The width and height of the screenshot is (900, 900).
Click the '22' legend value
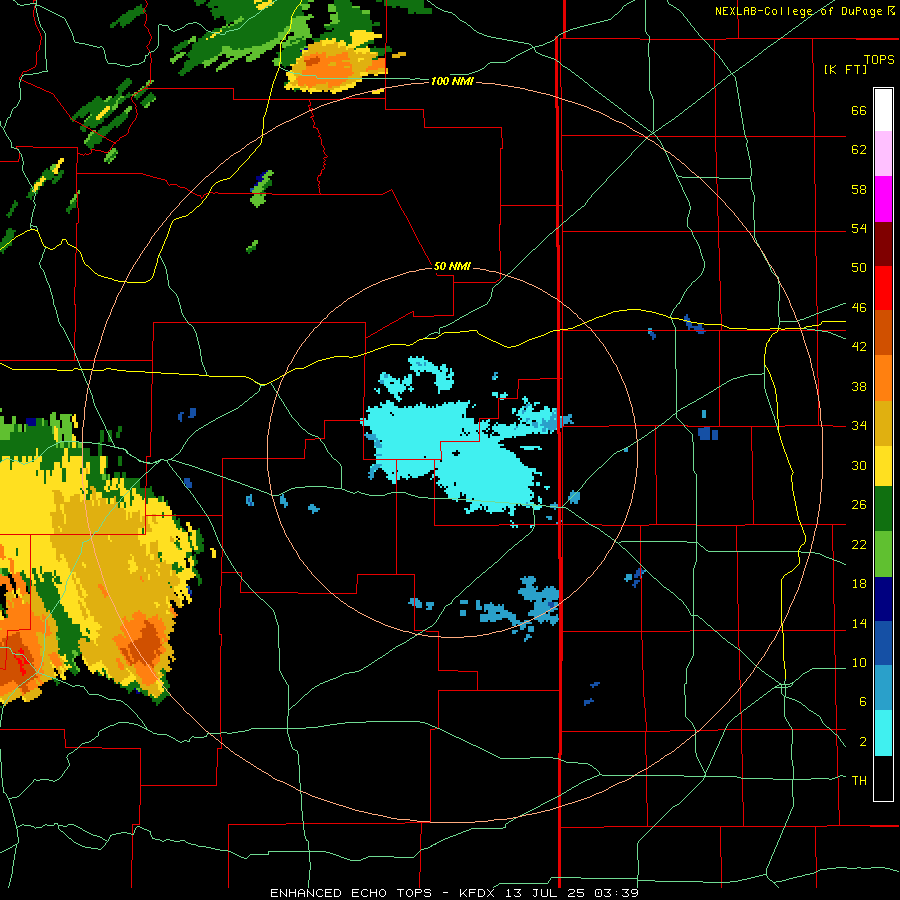pos(859,545)
